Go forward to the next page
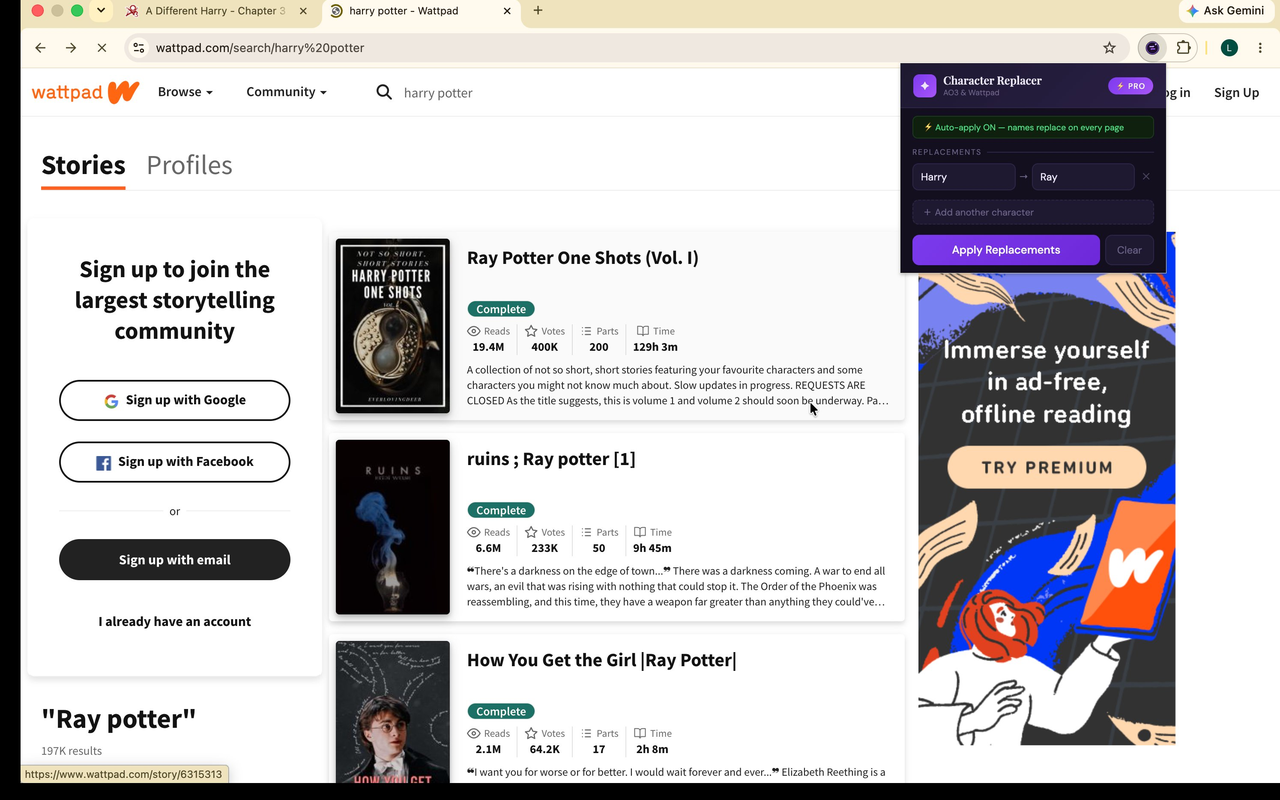Image resolution: width=1280 pixels, height=800 pixels. click(71, 48)
